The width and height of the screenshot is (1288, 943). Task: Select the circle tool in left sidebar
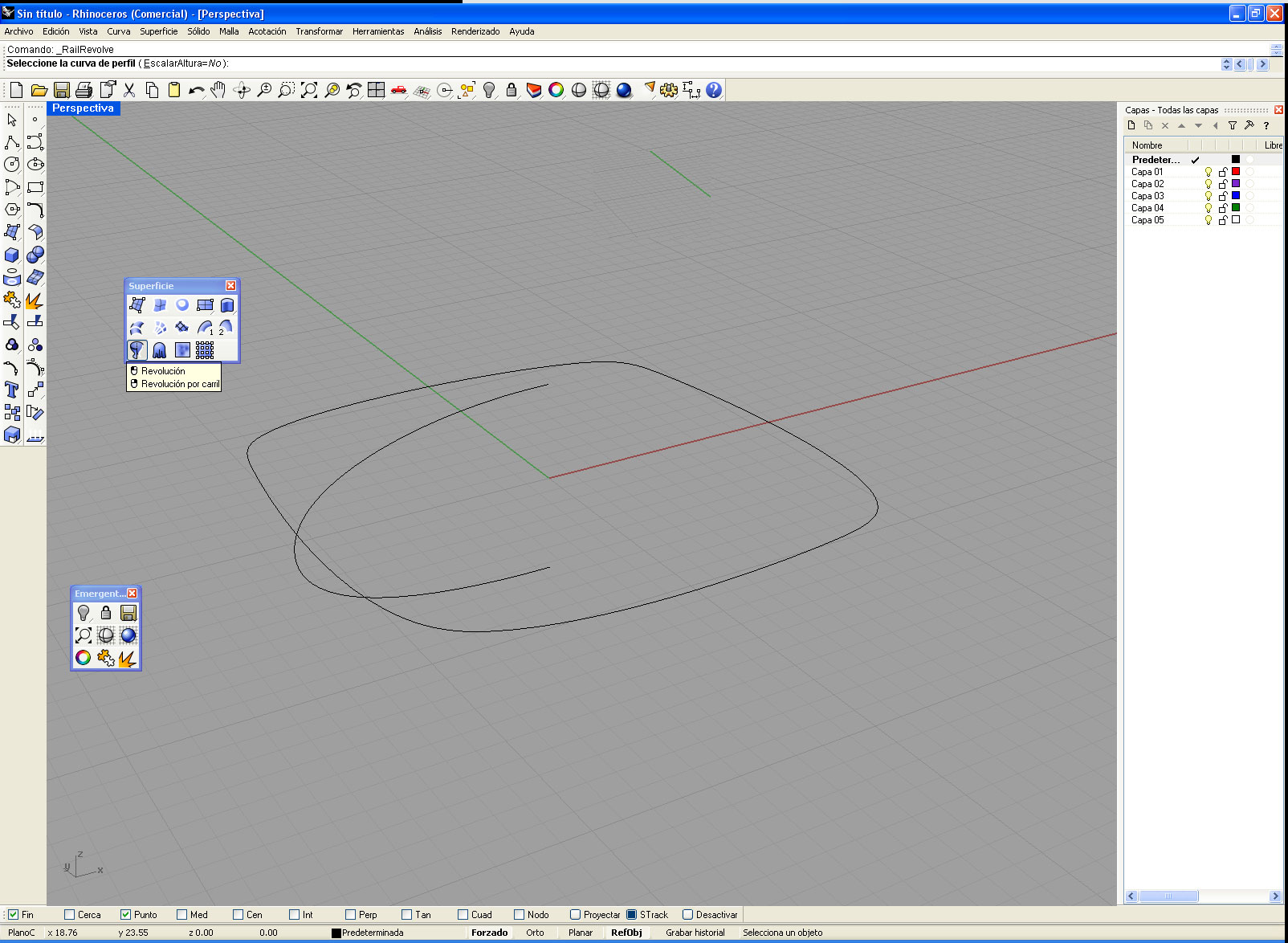[x=12, y=165]
